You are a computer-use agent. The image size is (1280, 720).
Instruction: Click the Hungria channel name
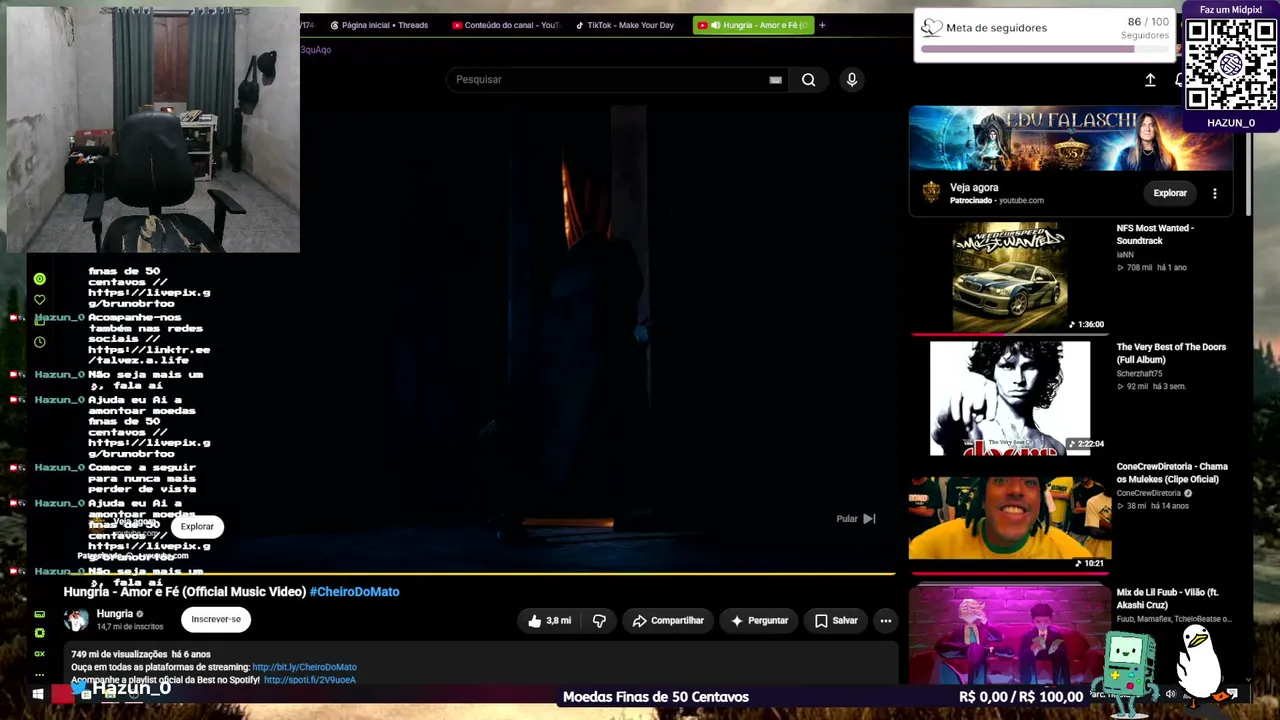(115, 614)
